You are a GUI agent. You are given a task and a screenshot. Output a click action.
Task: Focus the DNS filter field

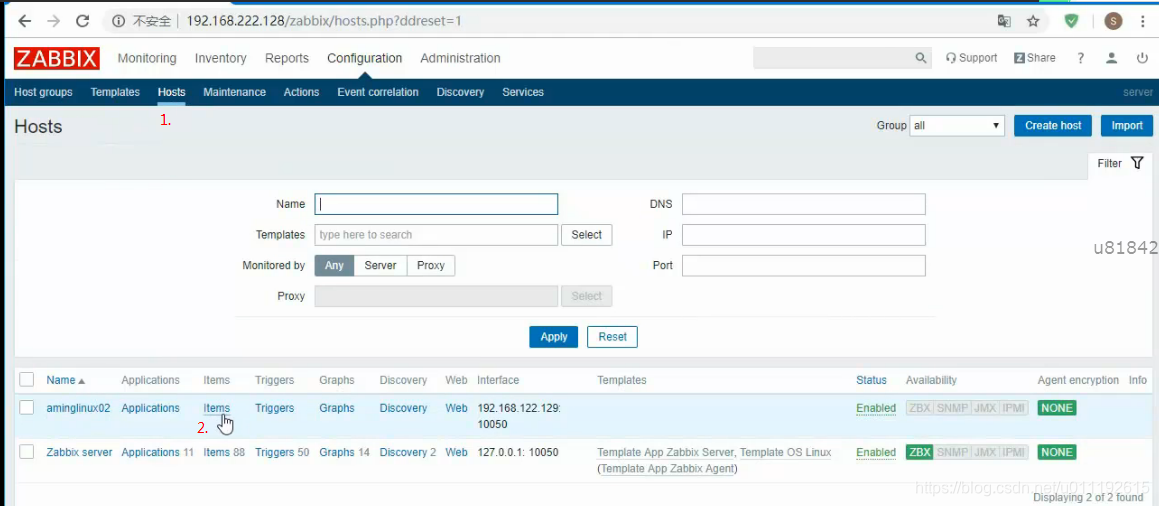803,204
